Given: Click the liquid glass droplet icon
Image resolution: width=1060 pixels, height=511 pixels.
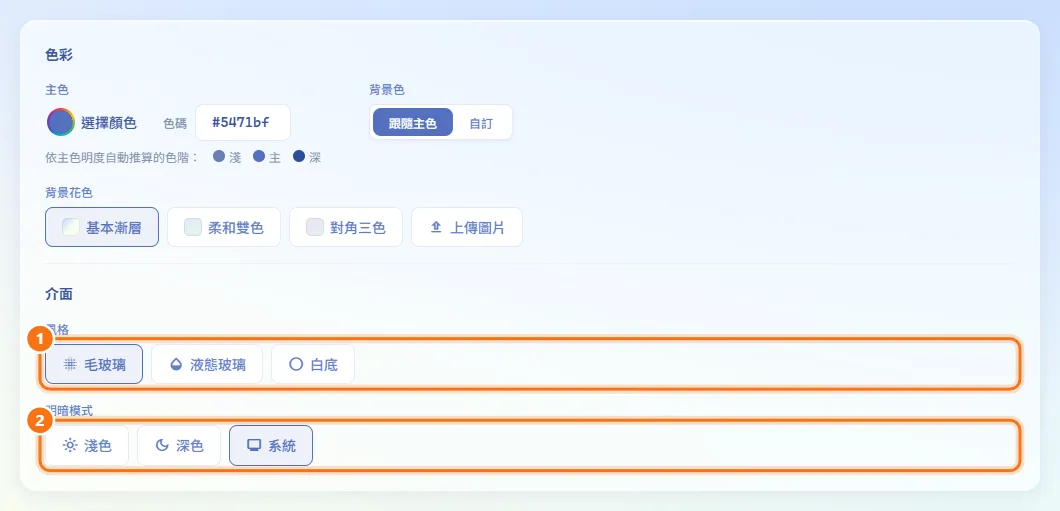Looking at the screenshot, I should 176,364.
